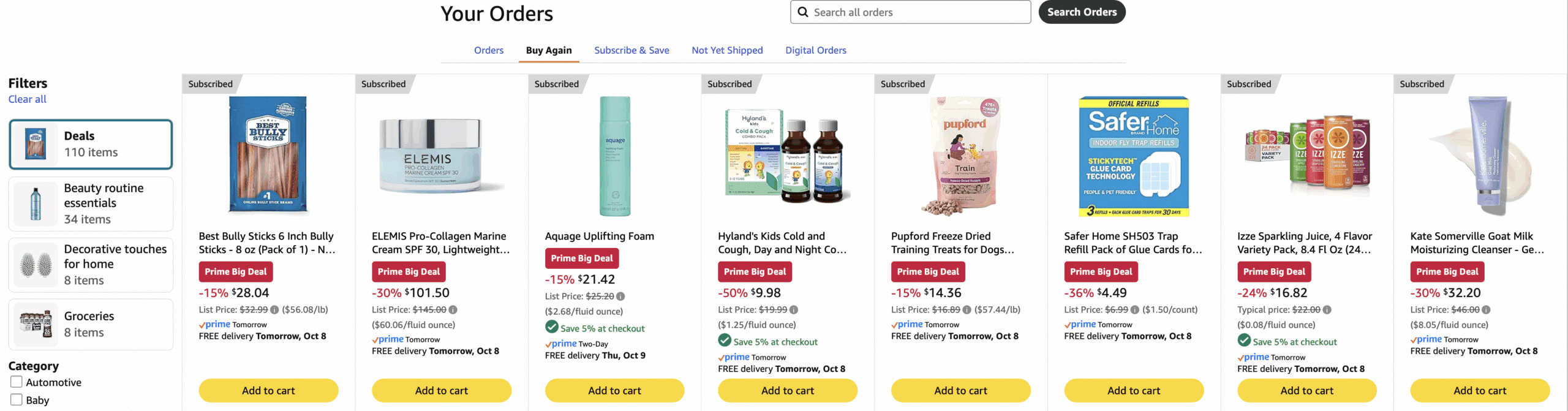
Task: Add Safer Home trap refills to cart
Action: pos(1134,390)
